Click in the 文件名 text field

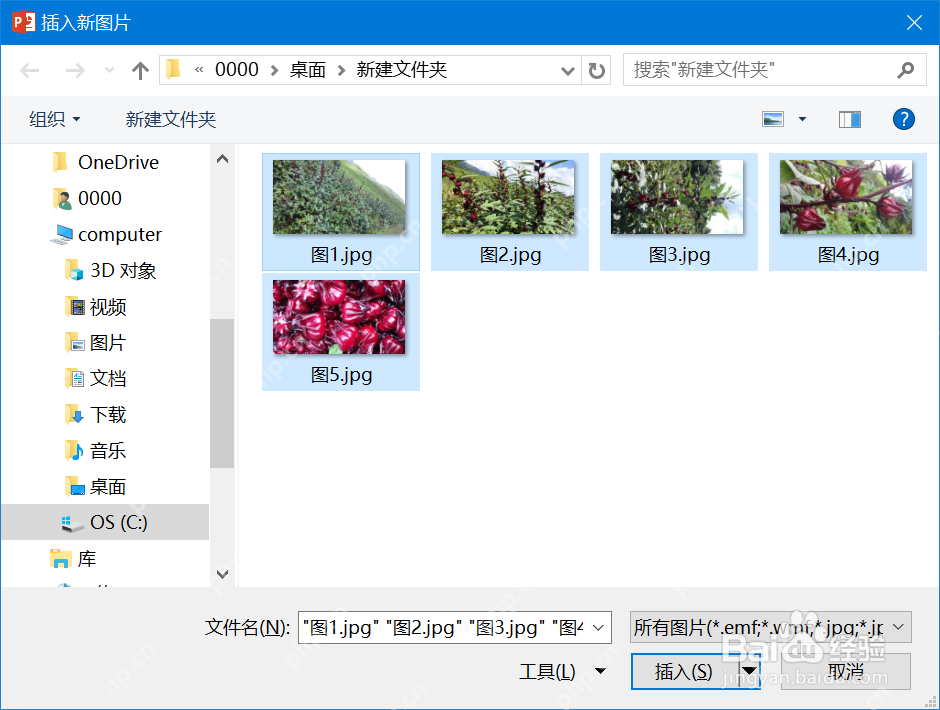pos(442,627)
